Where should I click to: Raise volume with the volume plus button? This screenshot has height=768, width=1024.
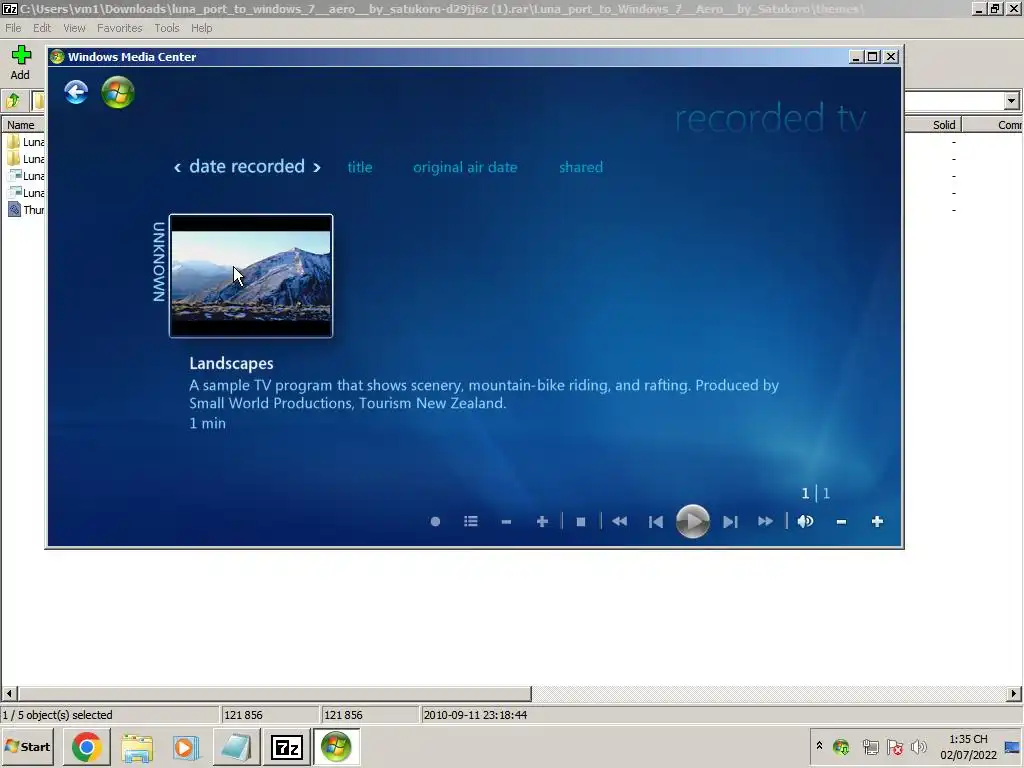(x=877, y=521)
